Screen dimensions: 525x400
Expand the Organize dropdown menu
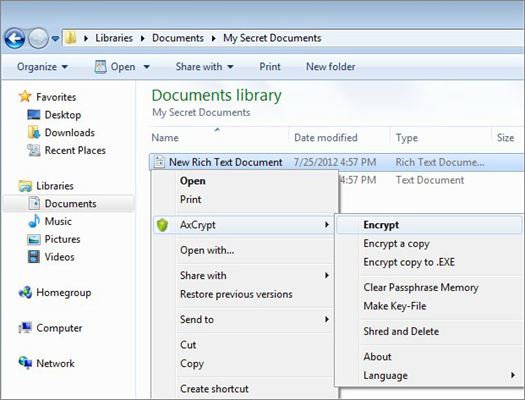[x=42, y=67]
